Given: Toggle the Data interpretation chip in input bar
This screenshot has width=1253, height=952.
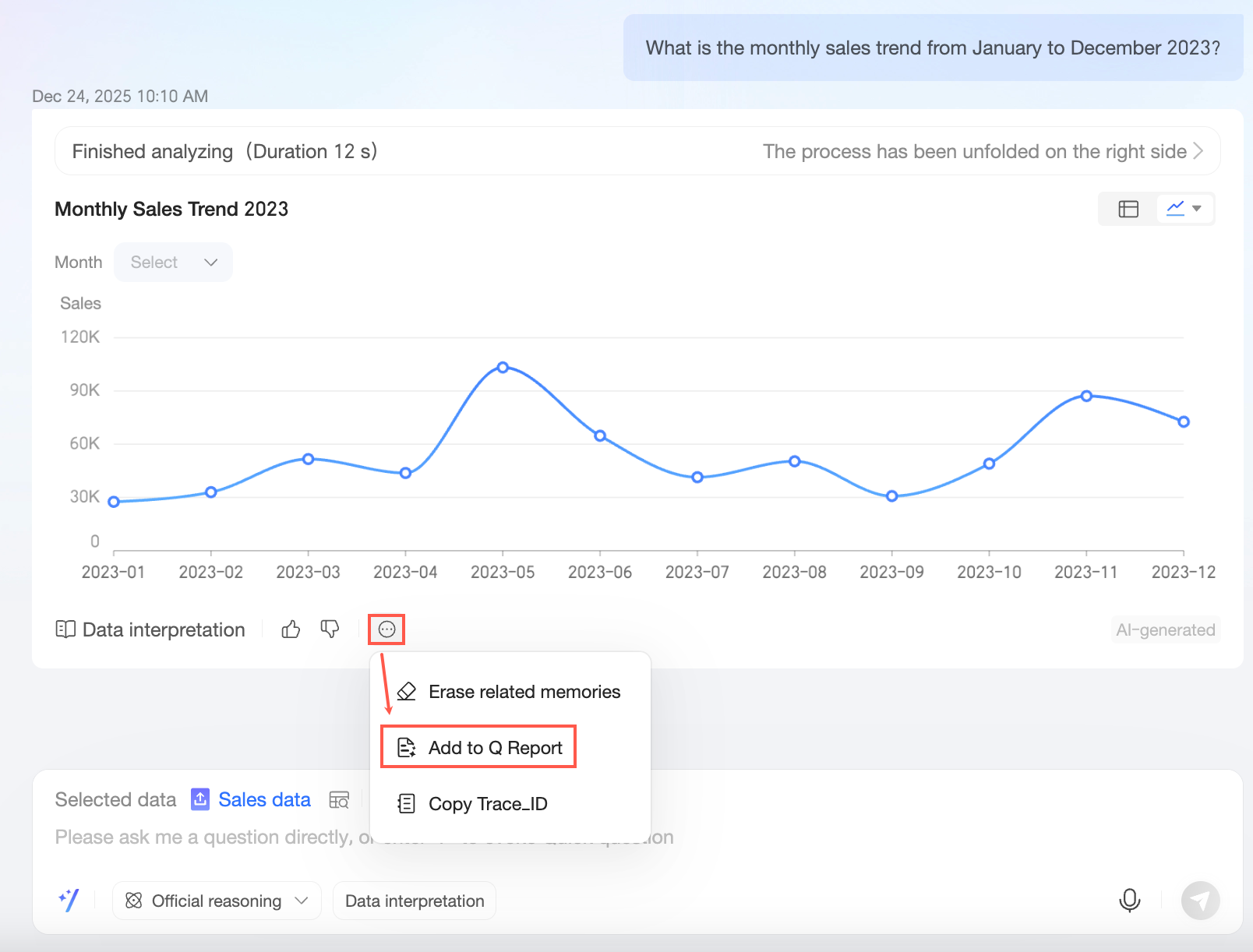Looking at the screenshot, I should point(415,901).
